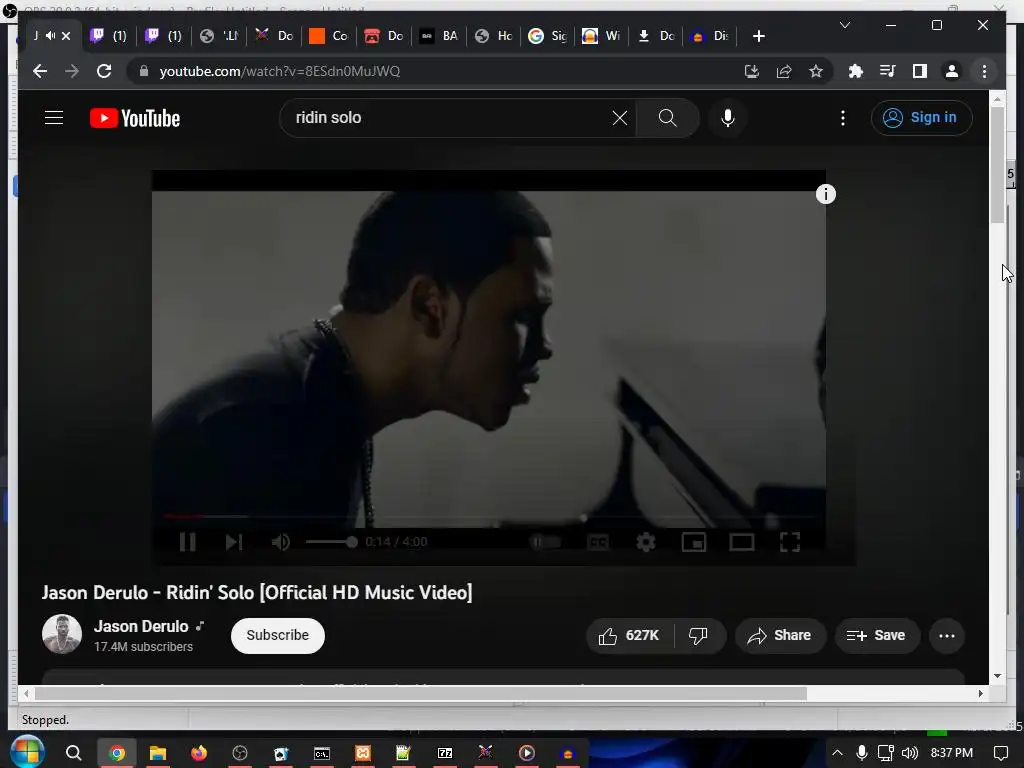Switch to the 'Dis' tab
Viewport: 1024px width, 768px height.
point(710,36)
